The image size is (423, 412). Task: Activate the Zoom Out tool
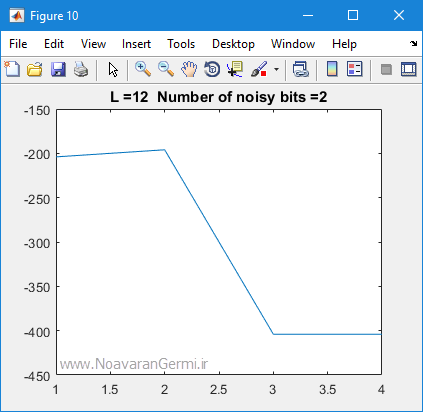166,70
